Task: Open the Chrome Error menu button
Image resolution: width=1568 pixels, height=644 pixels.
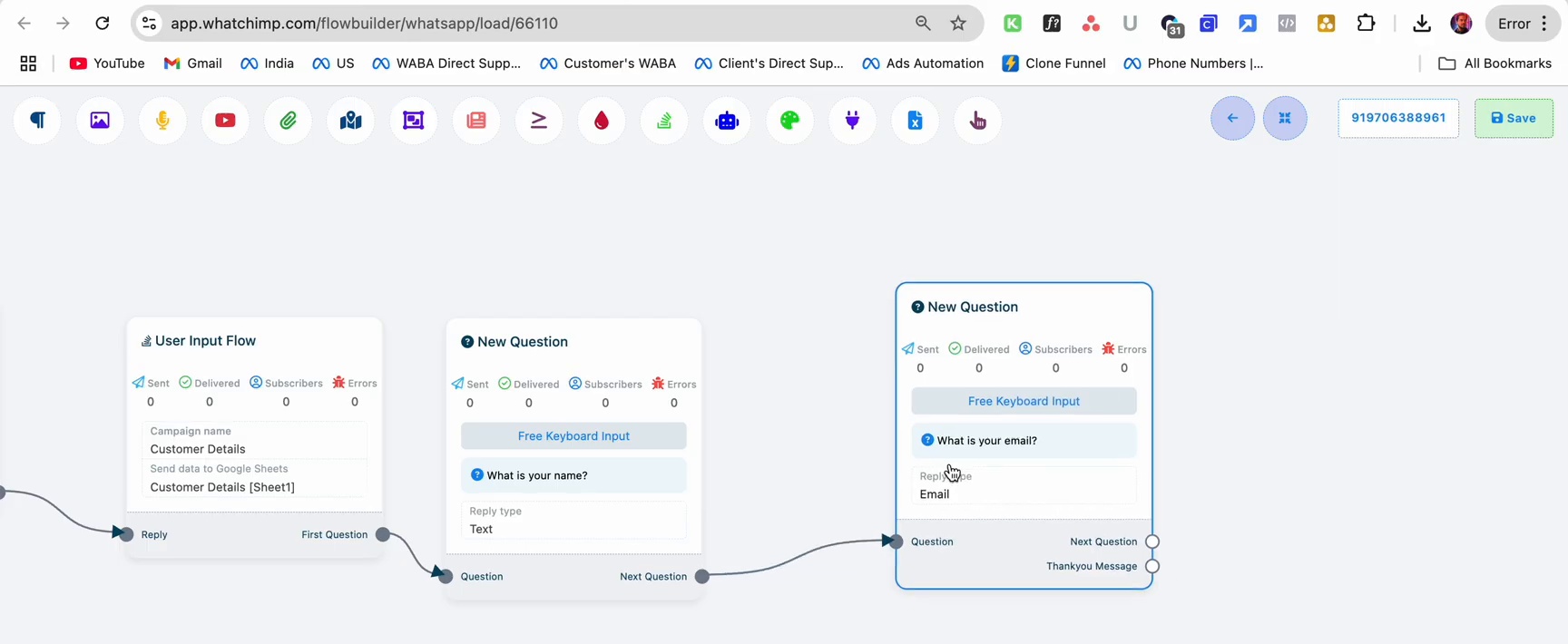Action: [x=1523, y=24]
